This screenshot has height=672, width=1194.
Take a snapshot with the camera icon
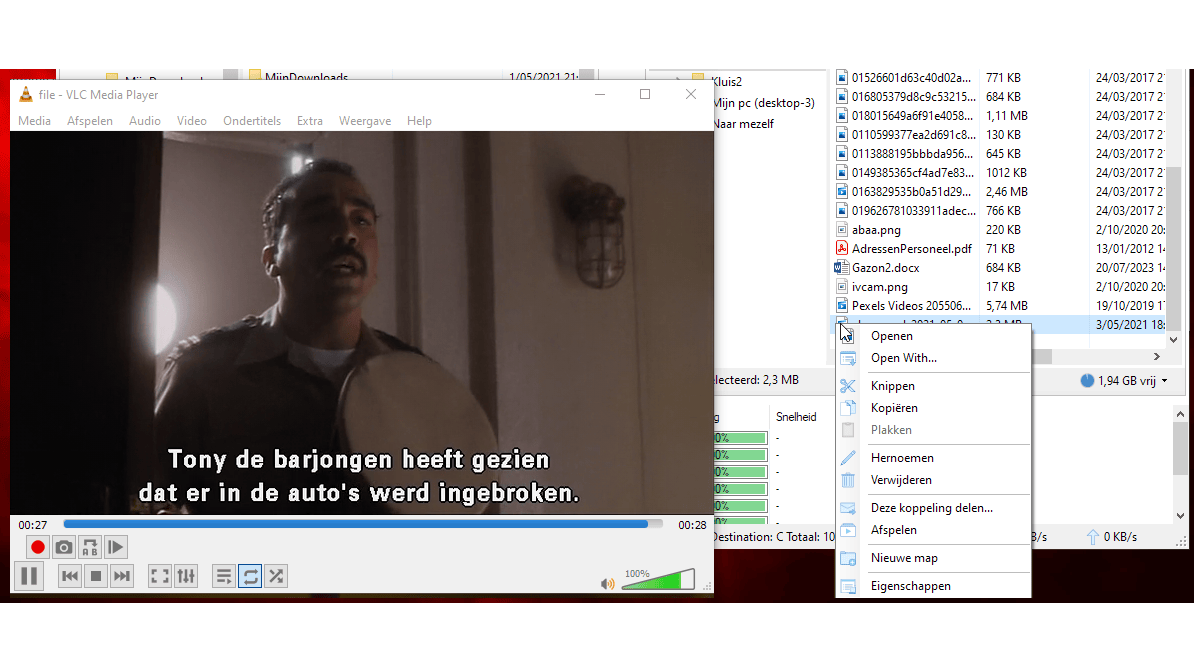coord(64,547)
